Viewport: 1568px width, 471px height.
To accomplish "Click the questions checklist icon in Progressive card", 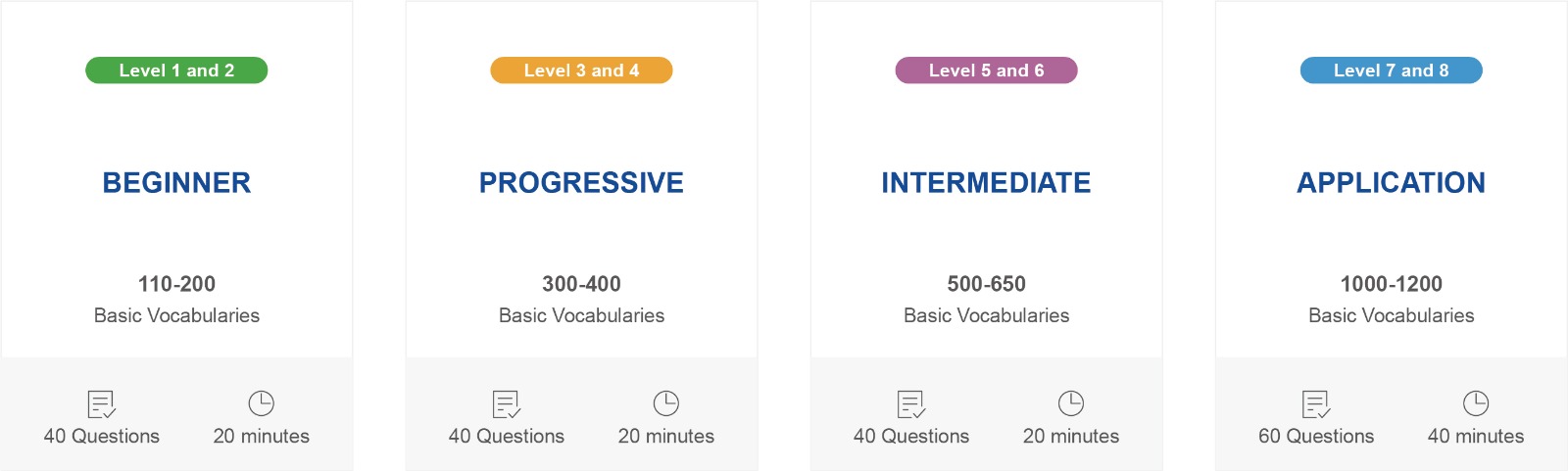I will [x=507, y=404].
